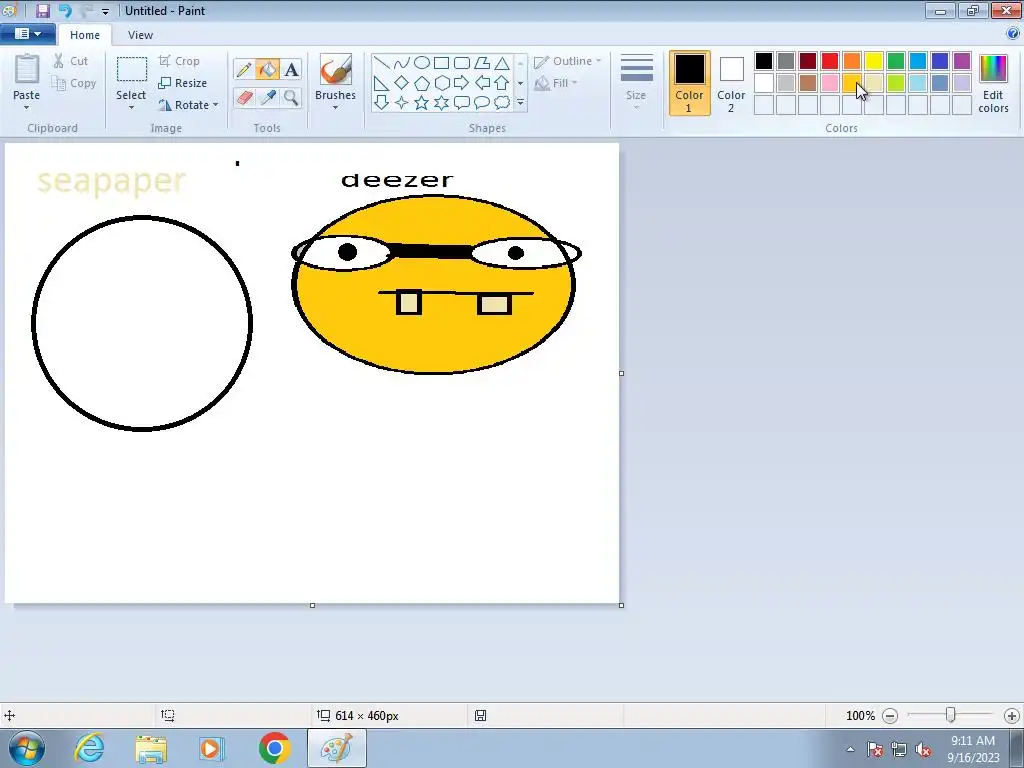Choose the Rounded rectangle shape
Screen dimensions: 1024x768
pos(462,63)
